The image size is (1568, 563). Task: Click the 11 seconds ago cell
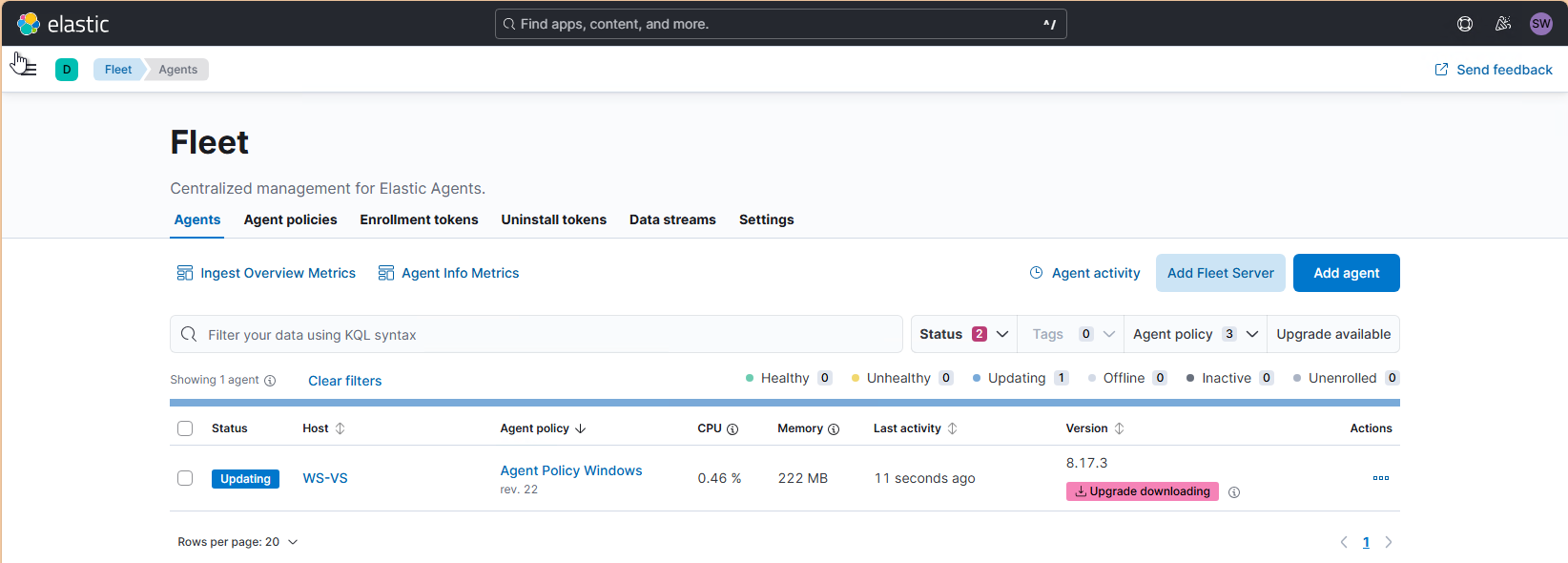point(924,478)
